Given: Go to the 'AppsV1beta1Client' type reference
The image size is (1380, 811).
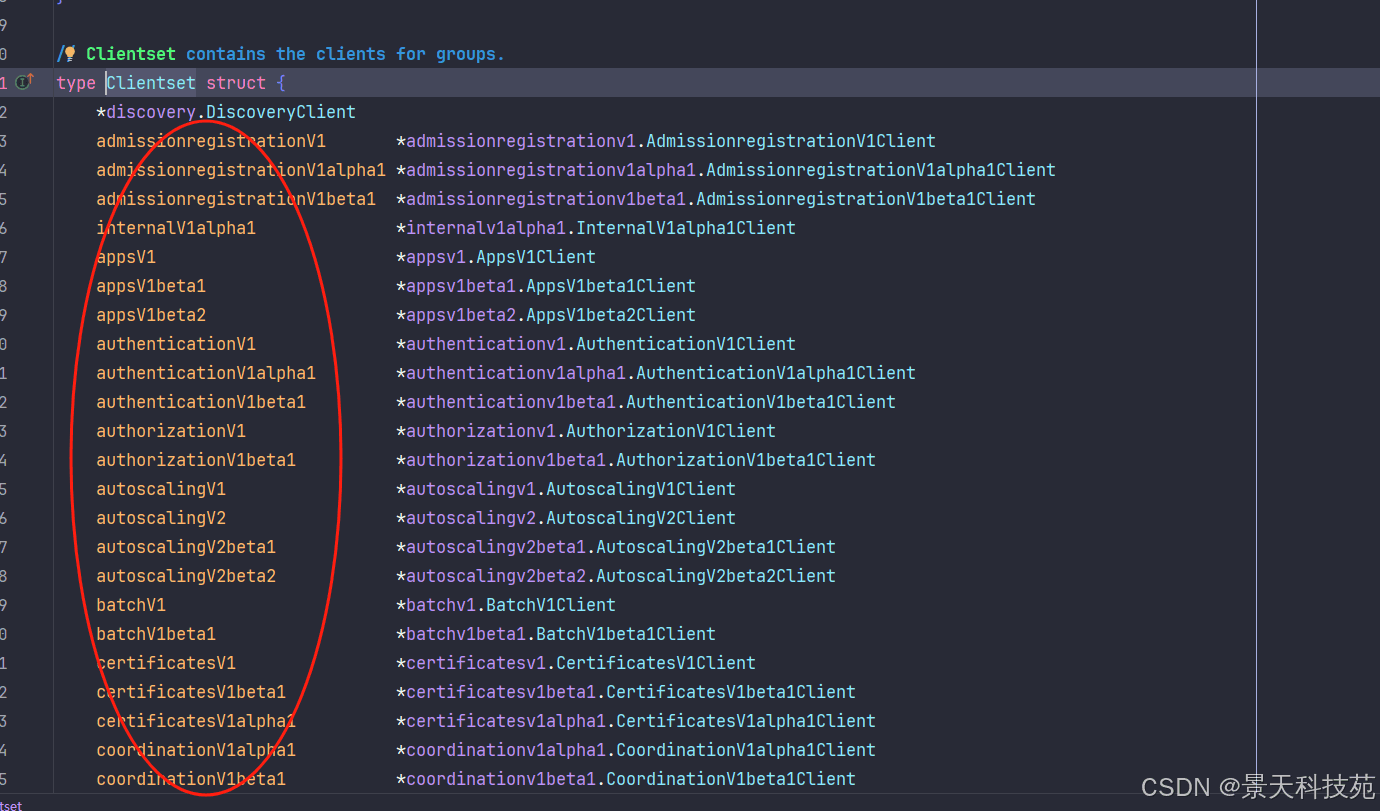Looking at the screenshot, I should tap(611, 286).
